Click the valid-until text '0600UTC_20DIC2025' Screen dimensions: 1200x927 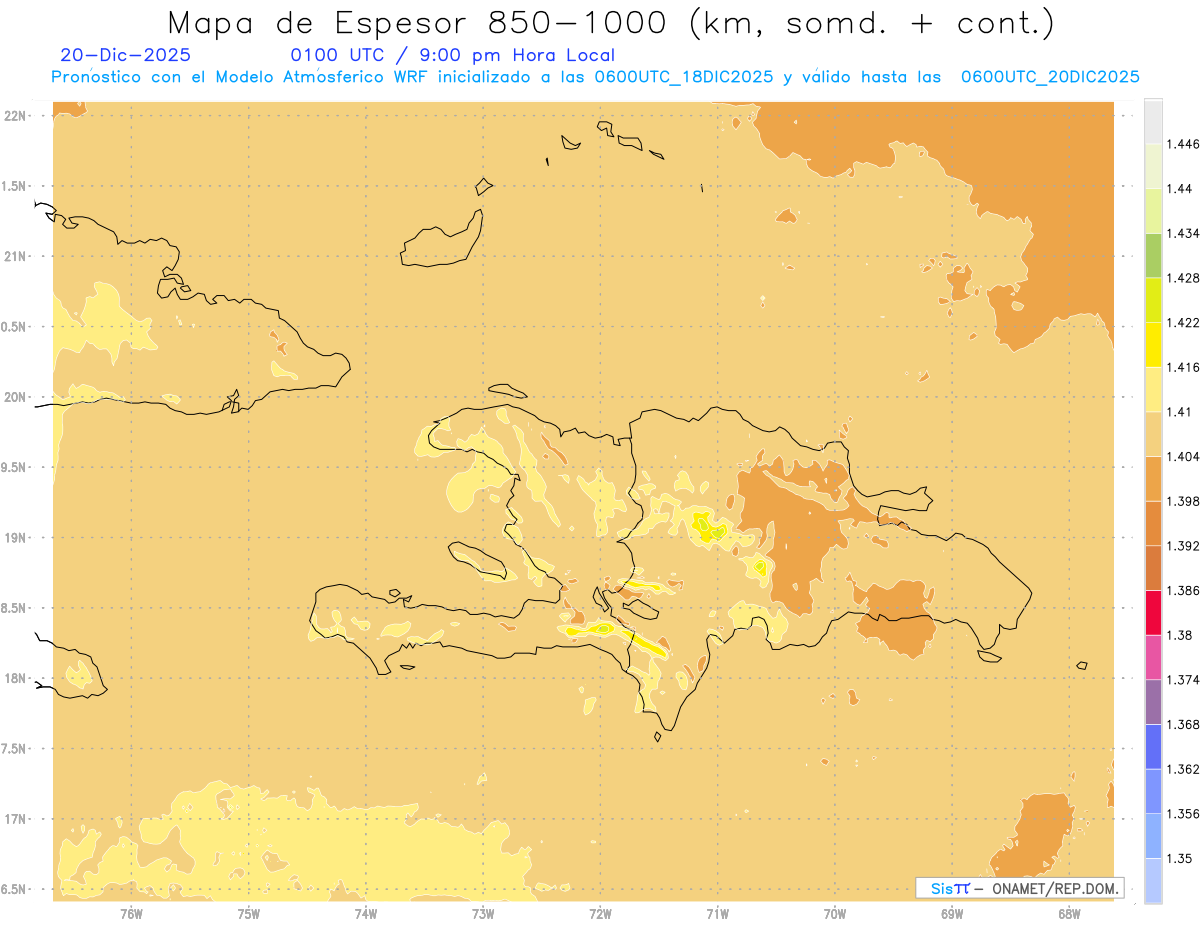point(1050,76)
